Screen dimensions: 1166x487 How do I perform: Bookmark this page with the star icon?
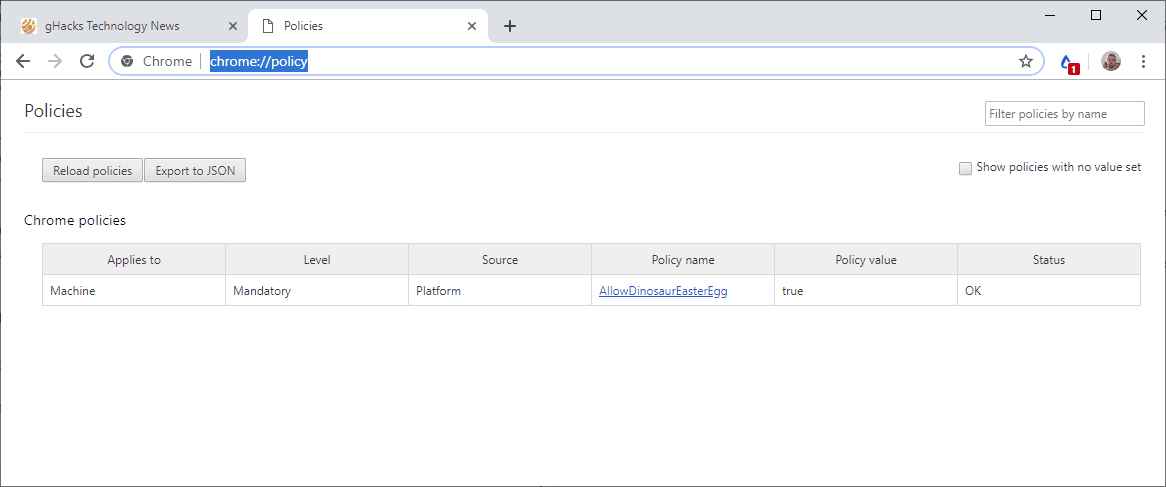click(1025, 61)
